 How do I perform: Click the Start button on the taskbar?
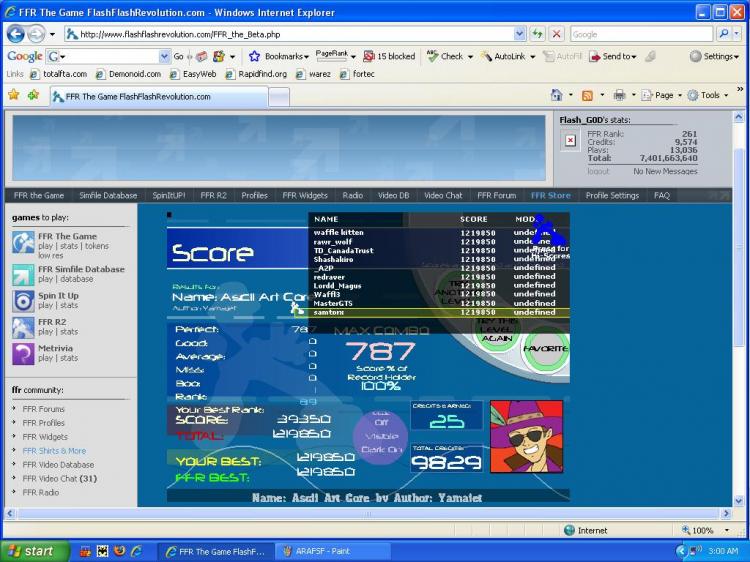click(x=30, y=551)
